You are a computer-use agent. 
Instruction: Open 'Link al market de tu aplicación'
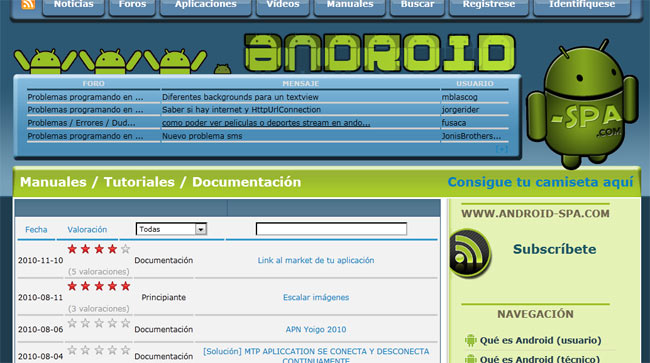tap(316, 260)
